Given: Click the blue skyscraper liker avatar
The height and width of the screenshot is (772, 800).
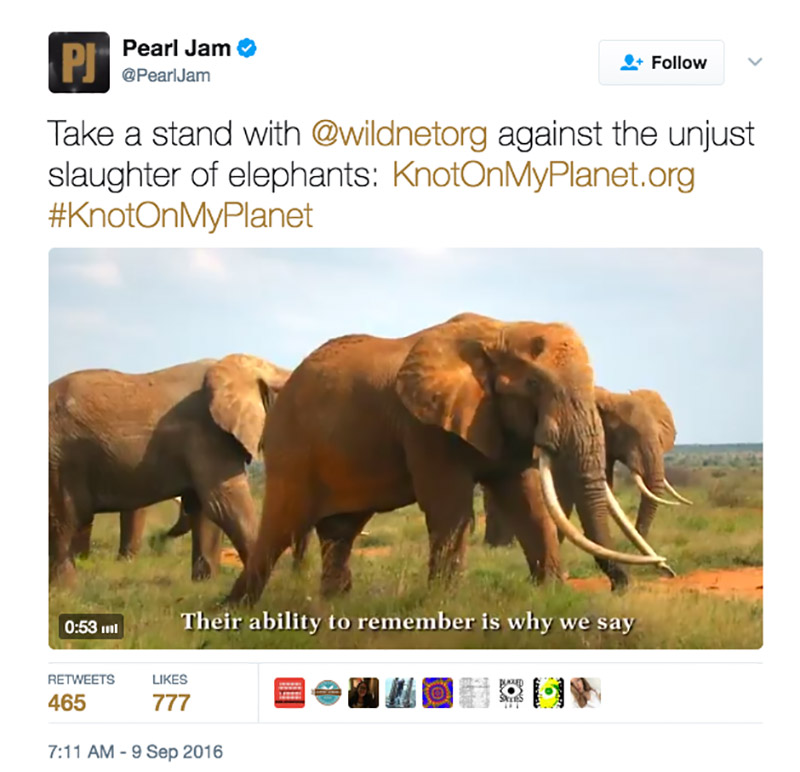Looking at the screenshot, I should tap(401, 692).
